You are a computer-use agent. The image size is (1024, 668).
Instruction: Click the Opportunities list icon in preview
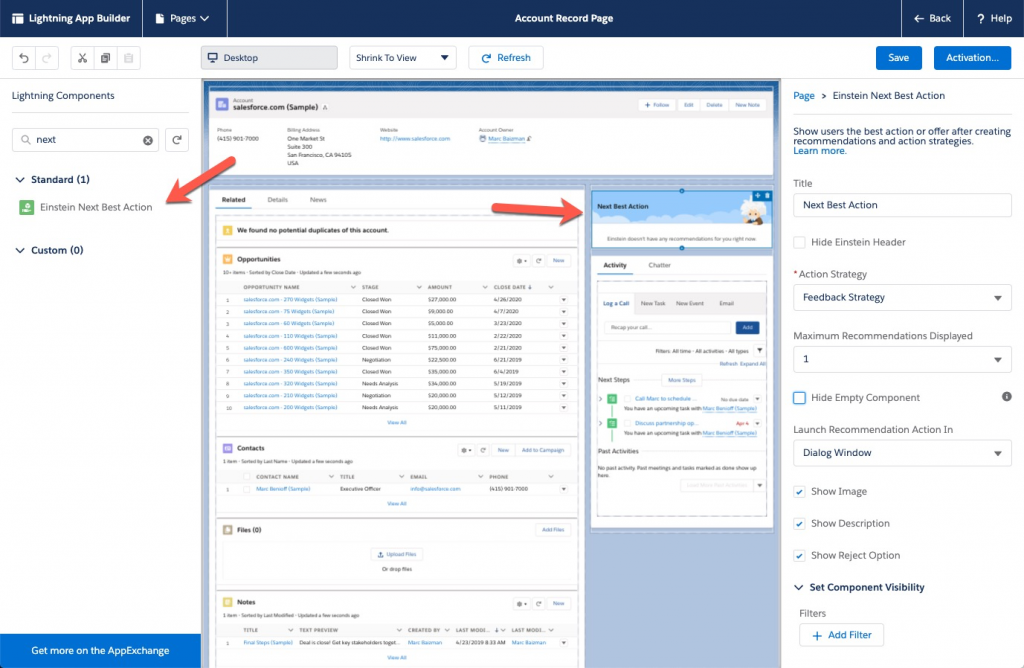(x=227, y=259)
